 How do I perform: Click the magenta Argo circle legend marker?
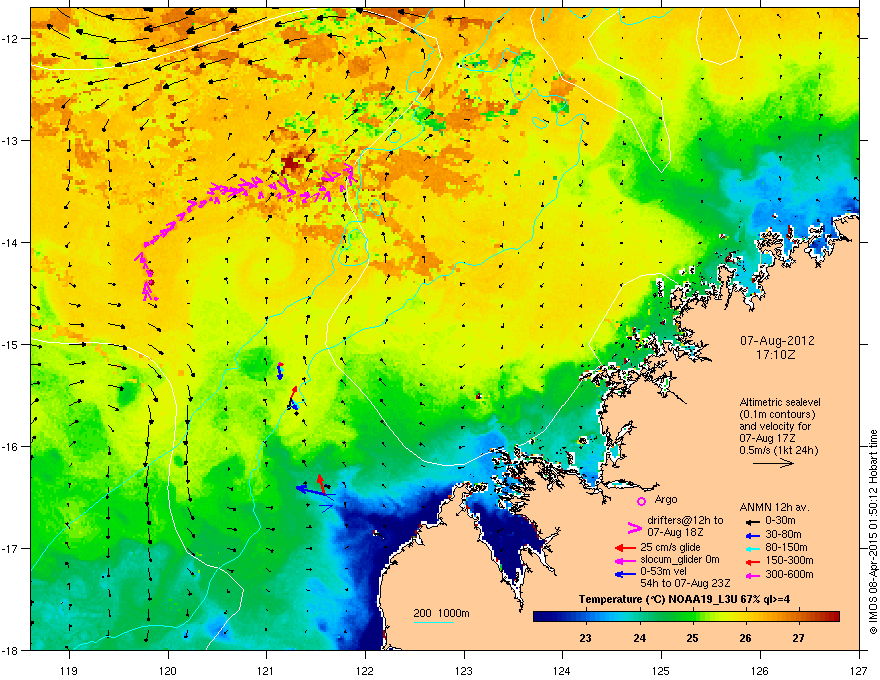[x=641, y=501]
